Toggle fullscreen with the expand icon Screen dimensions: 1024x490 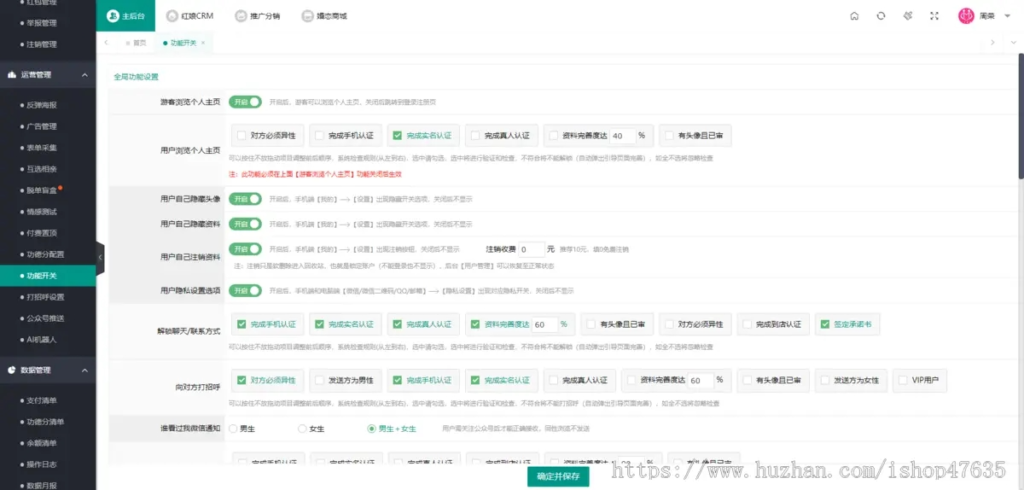[934, 16]
